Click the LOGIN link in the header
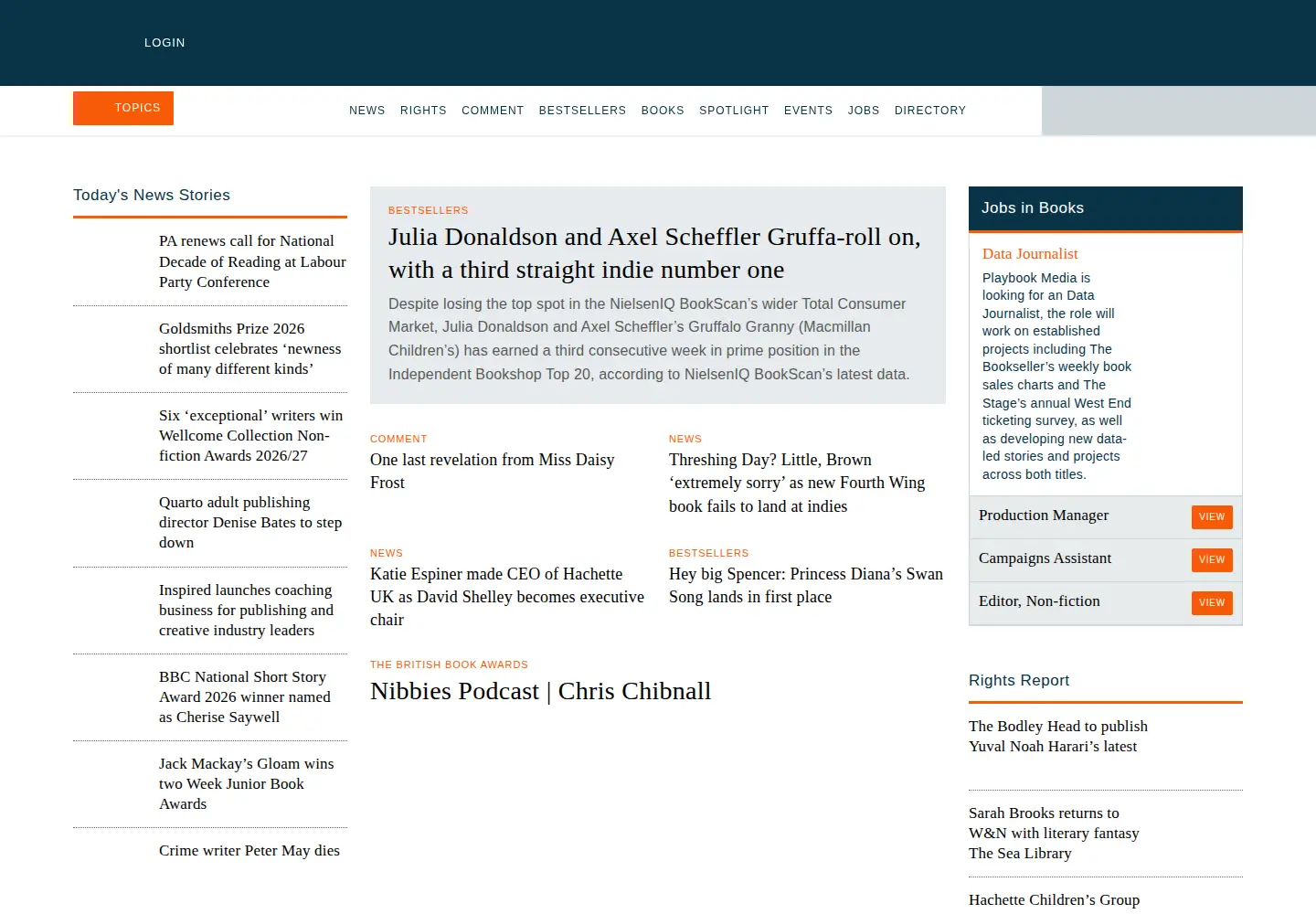1316x914 pixels. (164, 43)
